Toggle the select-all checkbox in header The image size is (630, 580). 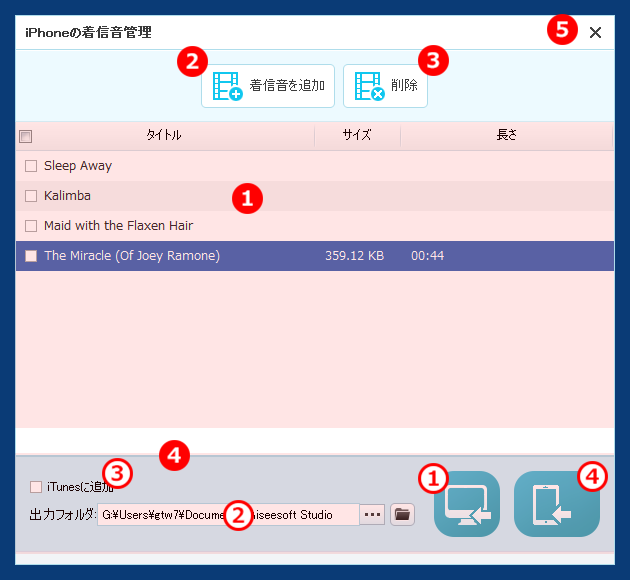pos(26,137)
